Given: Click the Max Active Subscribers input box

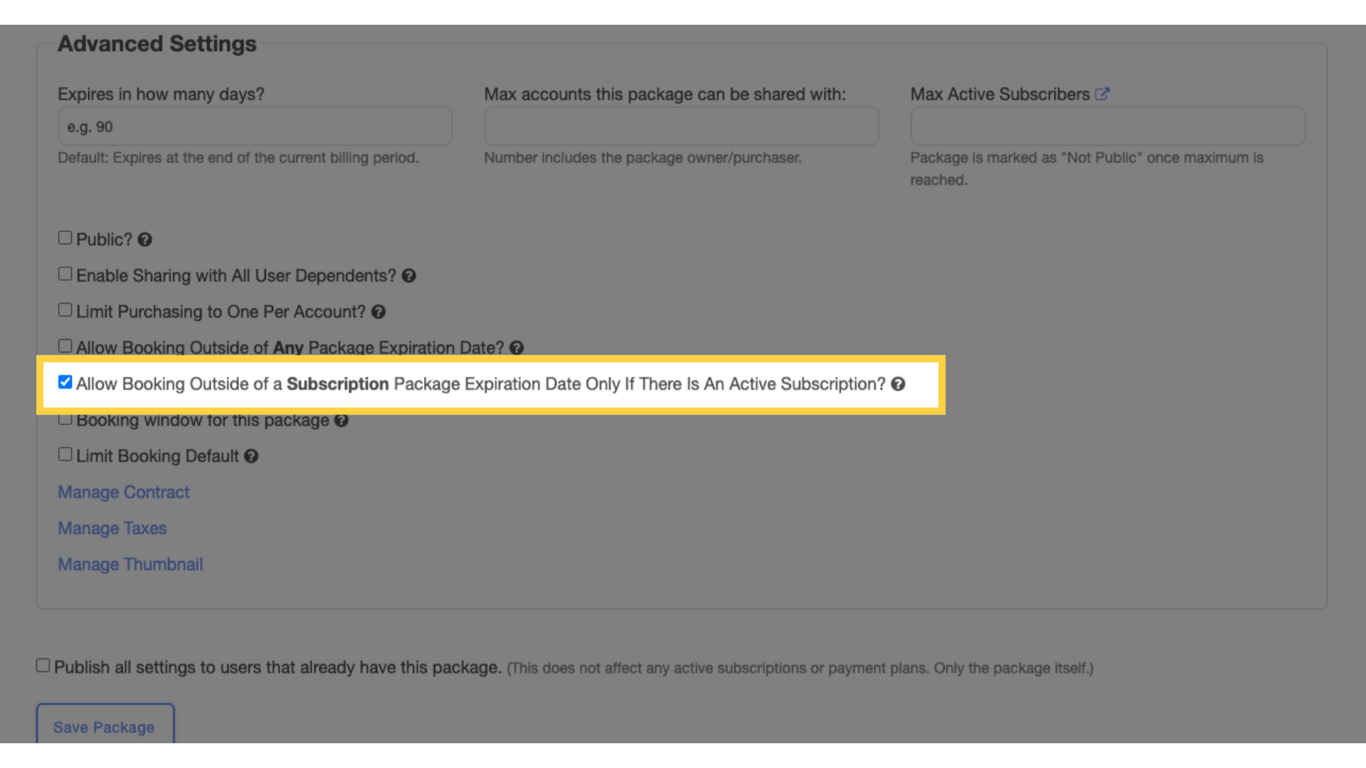Looking at the screenshot, I should [1107, 126].
